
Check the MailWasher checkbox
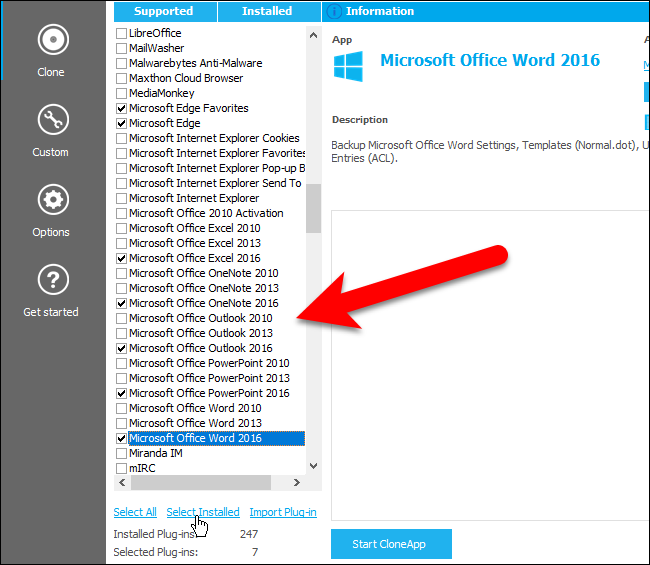point(121,48)
